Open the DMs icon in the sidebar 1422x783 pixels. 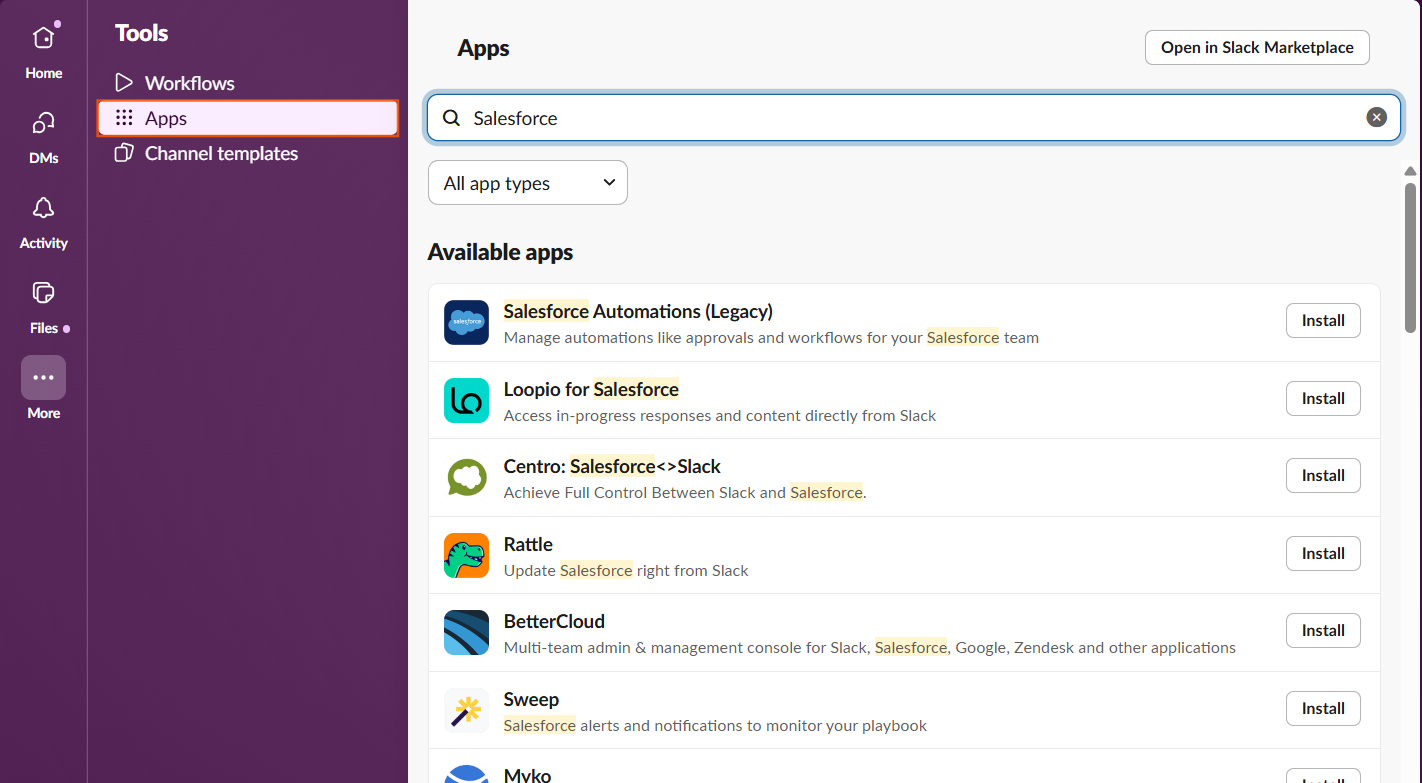click(43, 123)
